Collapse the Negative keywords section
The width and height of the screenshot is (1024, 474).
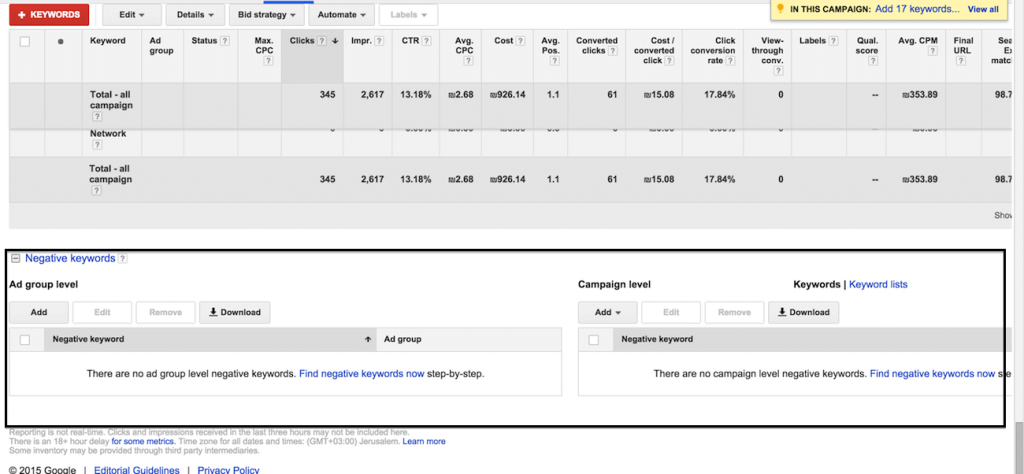pyautogui.click(x=16, y=259)
